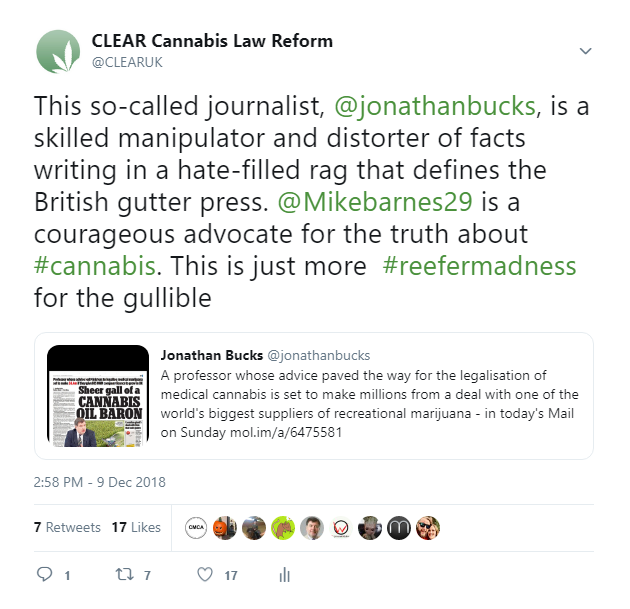The height and width of the screenshot is (609, 630).
Task: Click the green horse liker avatar
Action: pos(283,528)
